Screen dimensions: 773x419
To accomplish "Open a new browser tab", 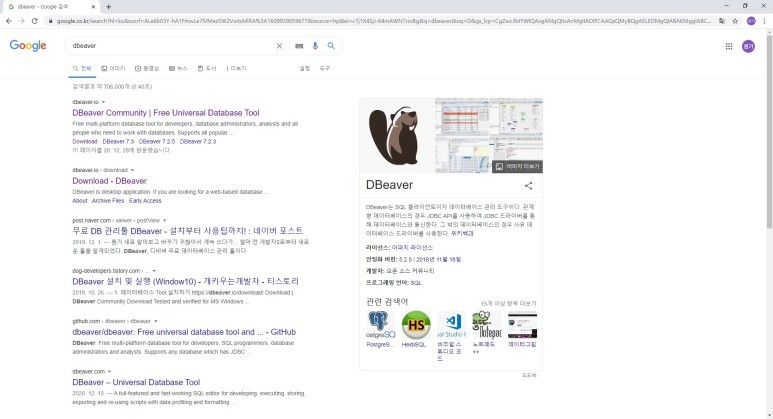I will pyautogui.click(x=108, y=6).
